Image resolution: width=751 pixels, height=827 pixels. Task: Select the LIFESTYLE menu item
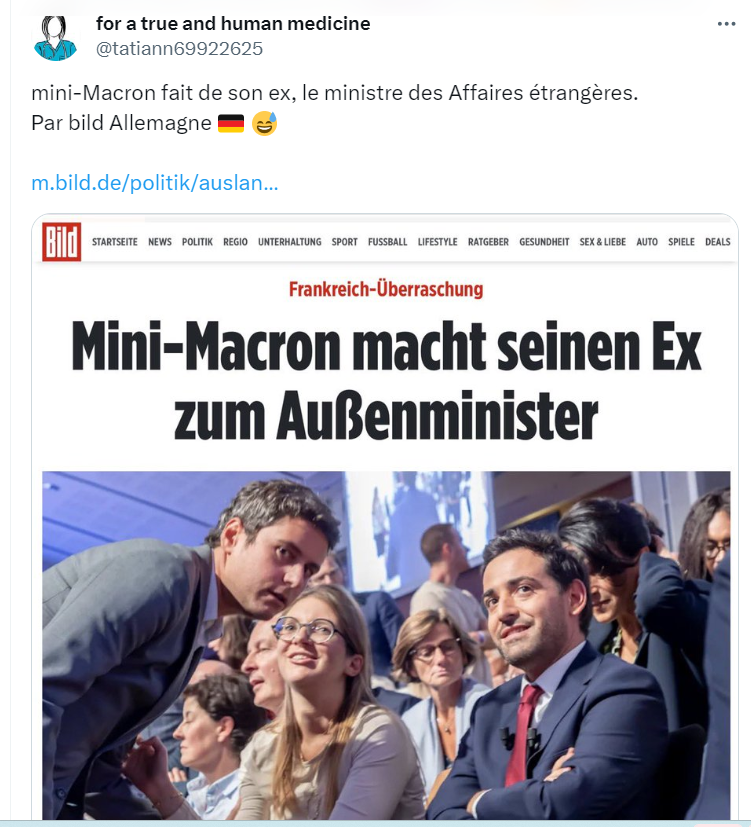click(438, 242)
